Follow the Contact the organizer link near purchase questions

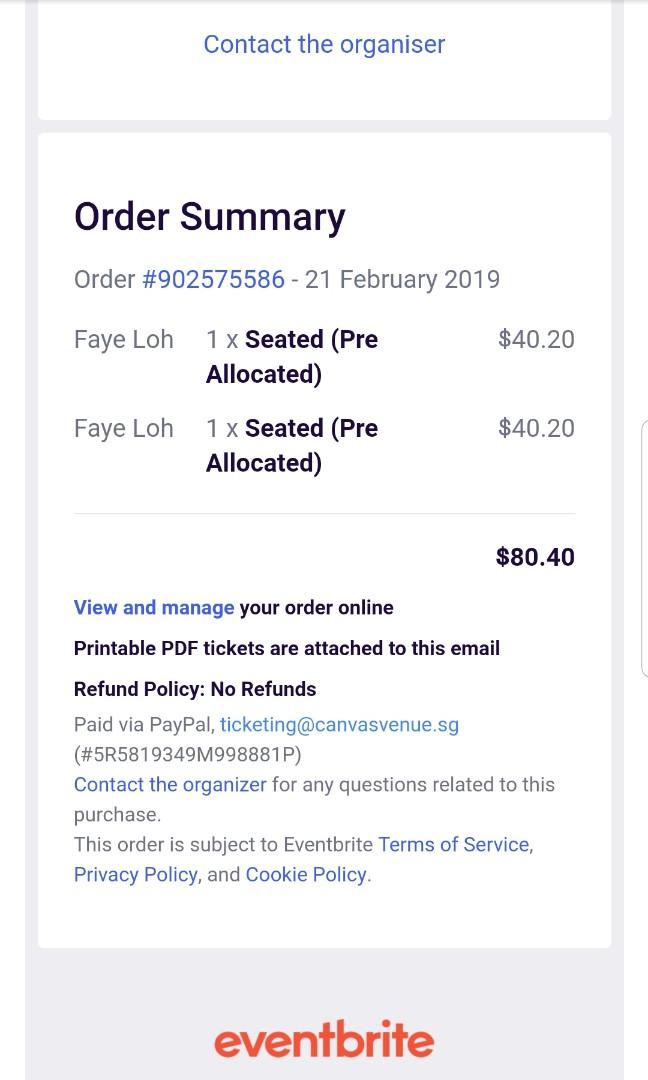click(x=170, y=785)
